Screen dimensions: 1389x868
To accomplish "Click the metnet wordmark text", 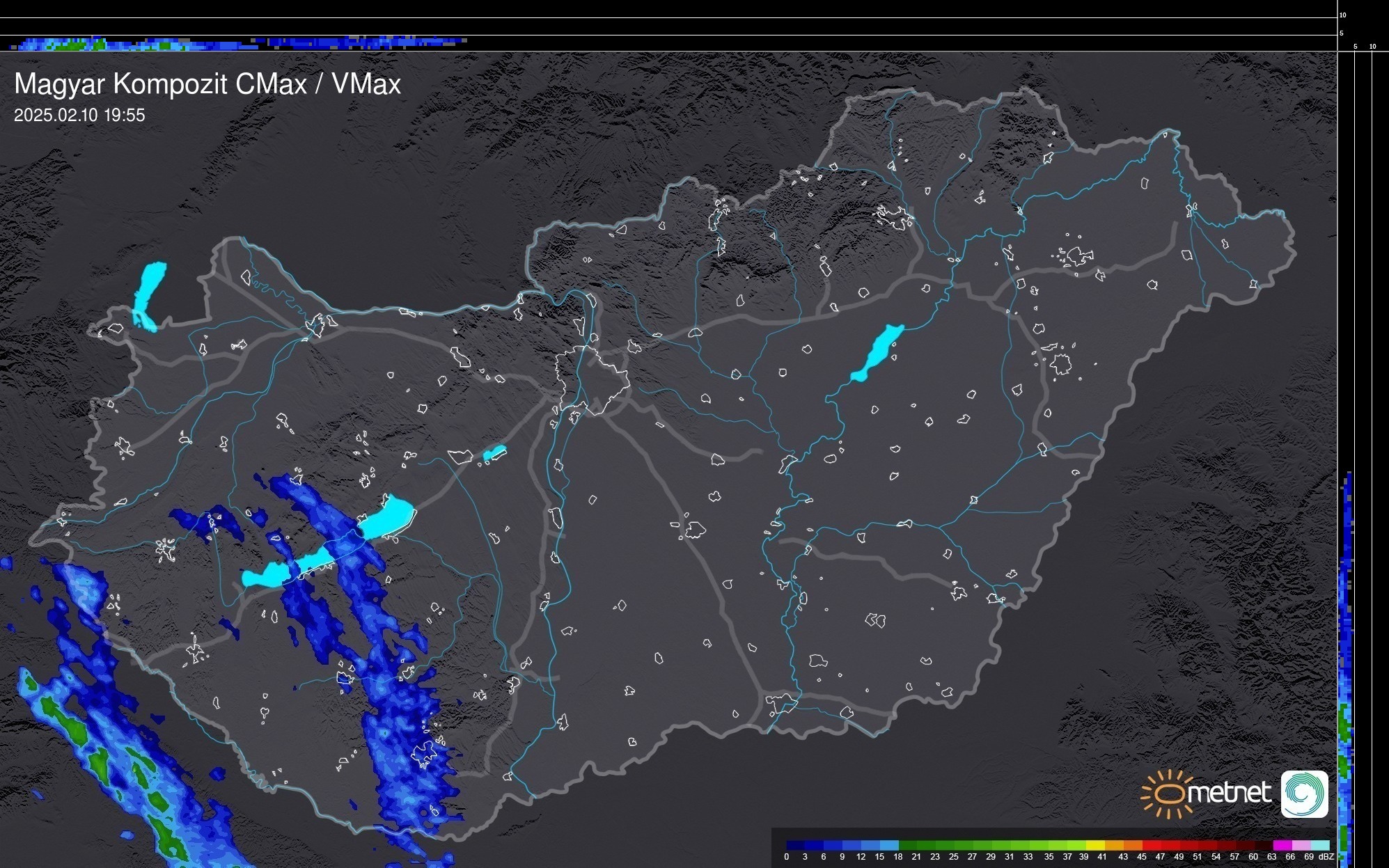I will tap(1230, 793).
